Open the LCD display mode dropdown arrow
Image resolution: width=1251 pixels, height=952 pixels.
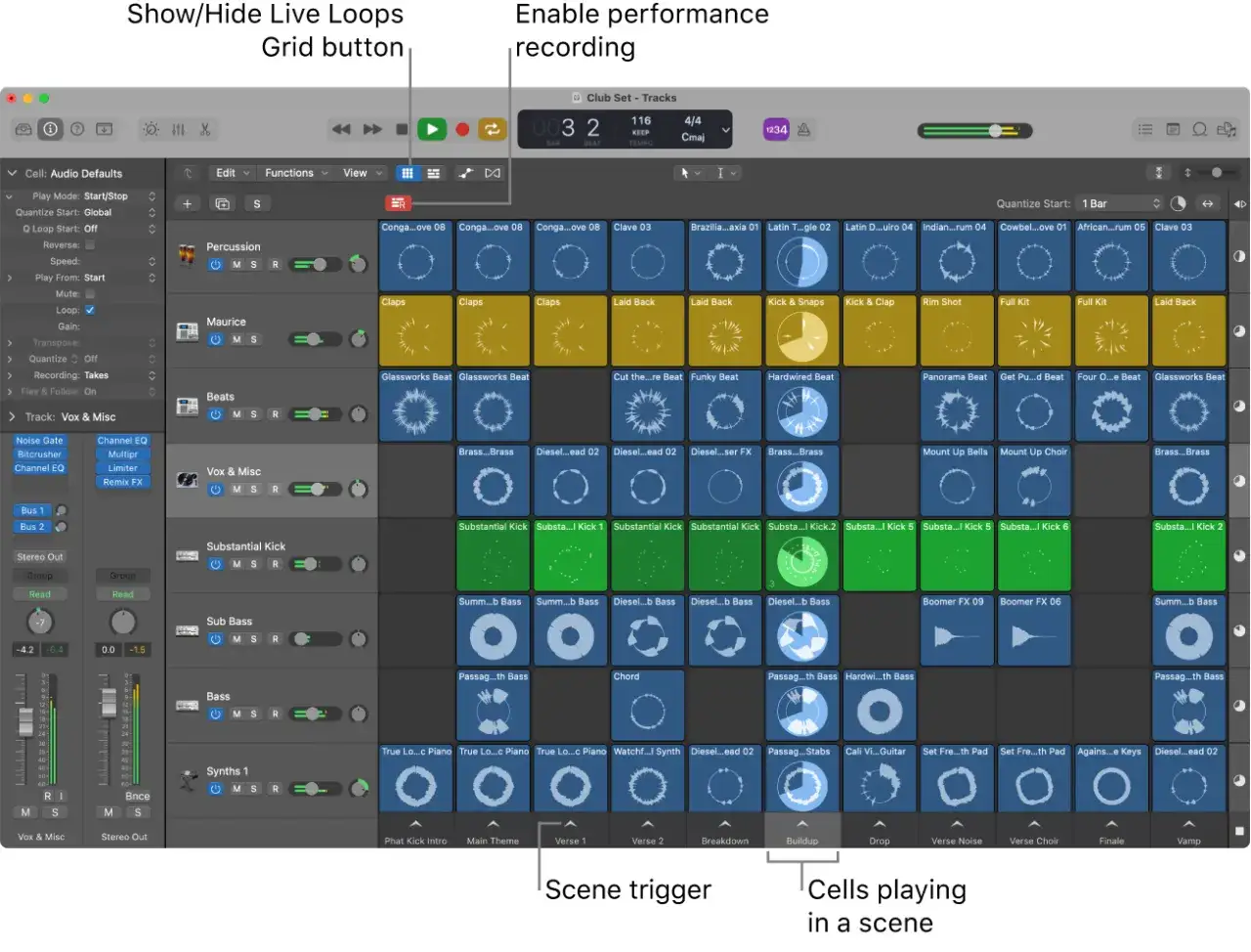[725, 129]
